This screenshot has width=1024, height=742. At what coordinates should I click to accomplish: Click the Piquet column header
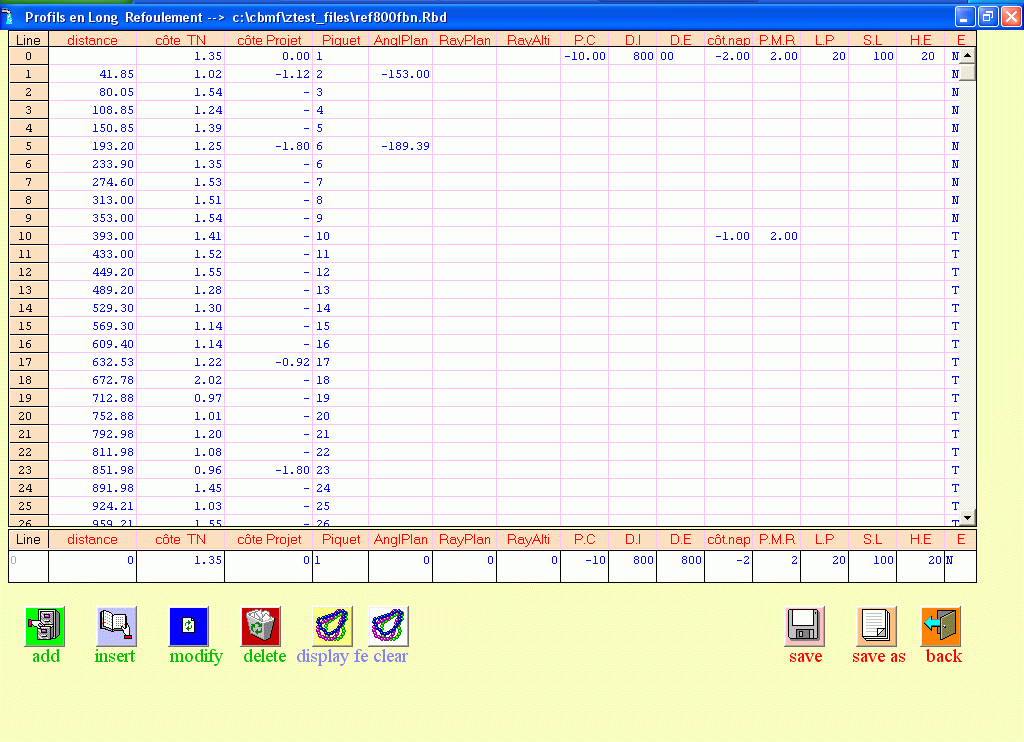(x=340, y=40)
